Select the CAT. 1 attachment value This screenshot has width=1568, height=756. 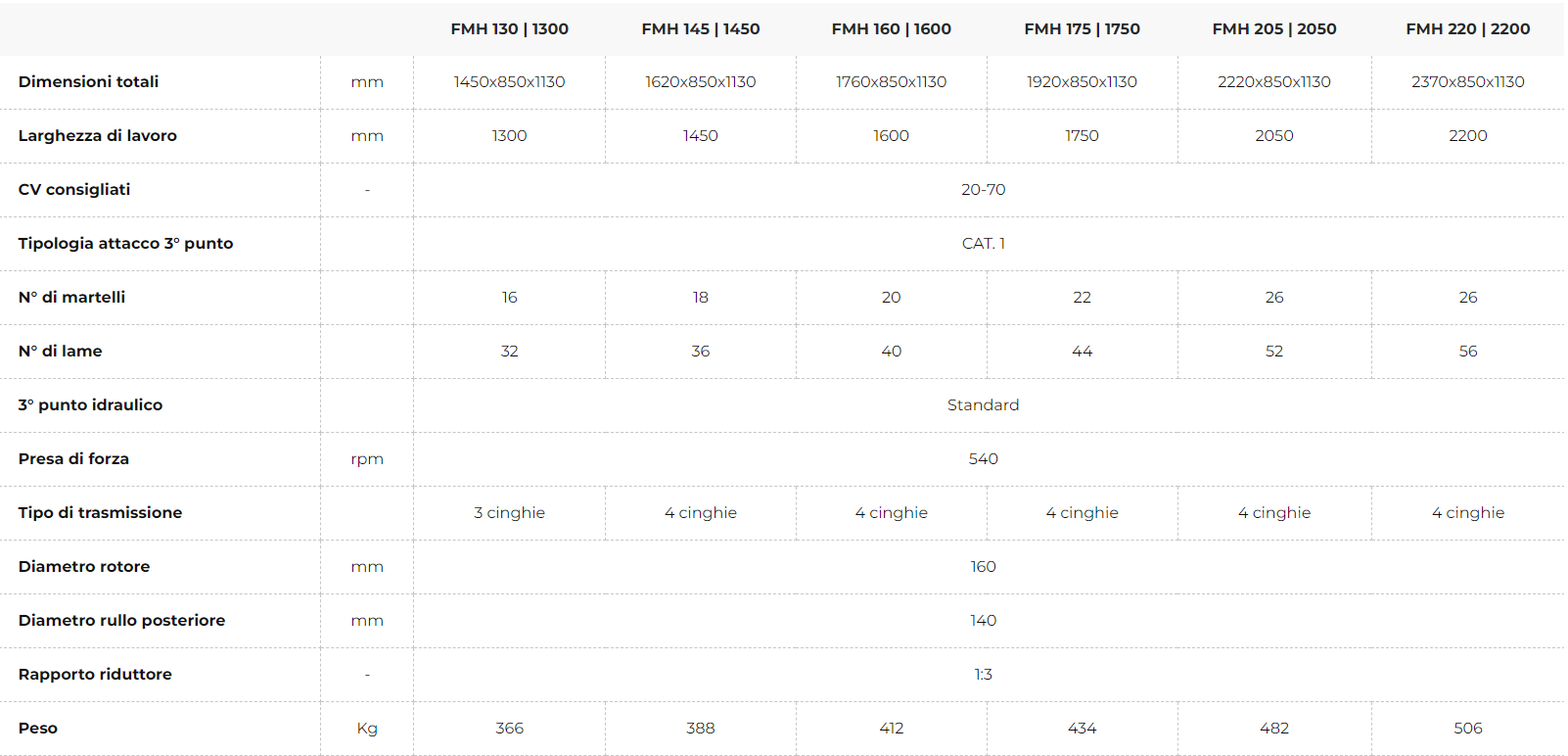984,244
